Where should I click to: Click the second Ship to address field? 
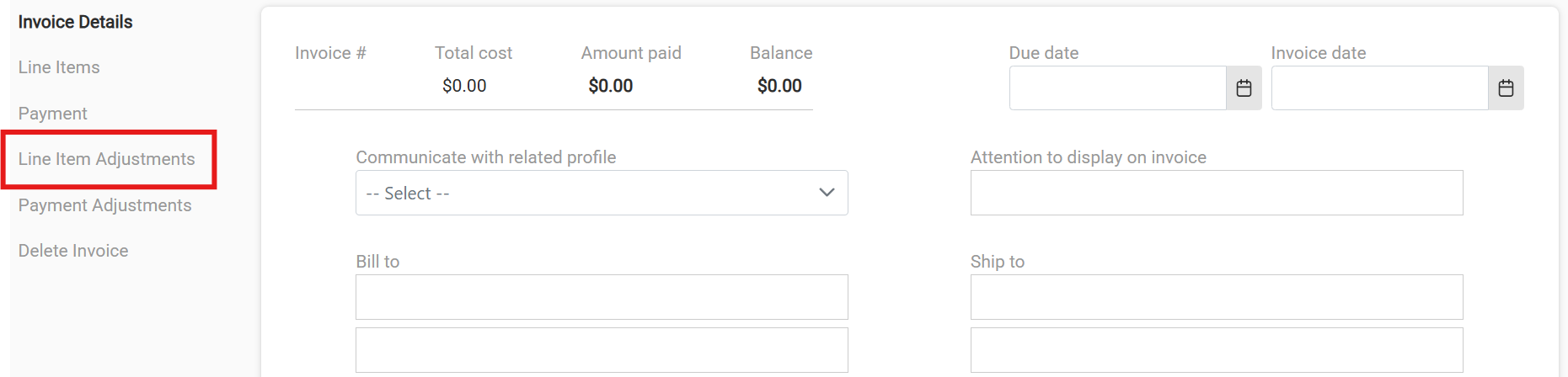1217,350
